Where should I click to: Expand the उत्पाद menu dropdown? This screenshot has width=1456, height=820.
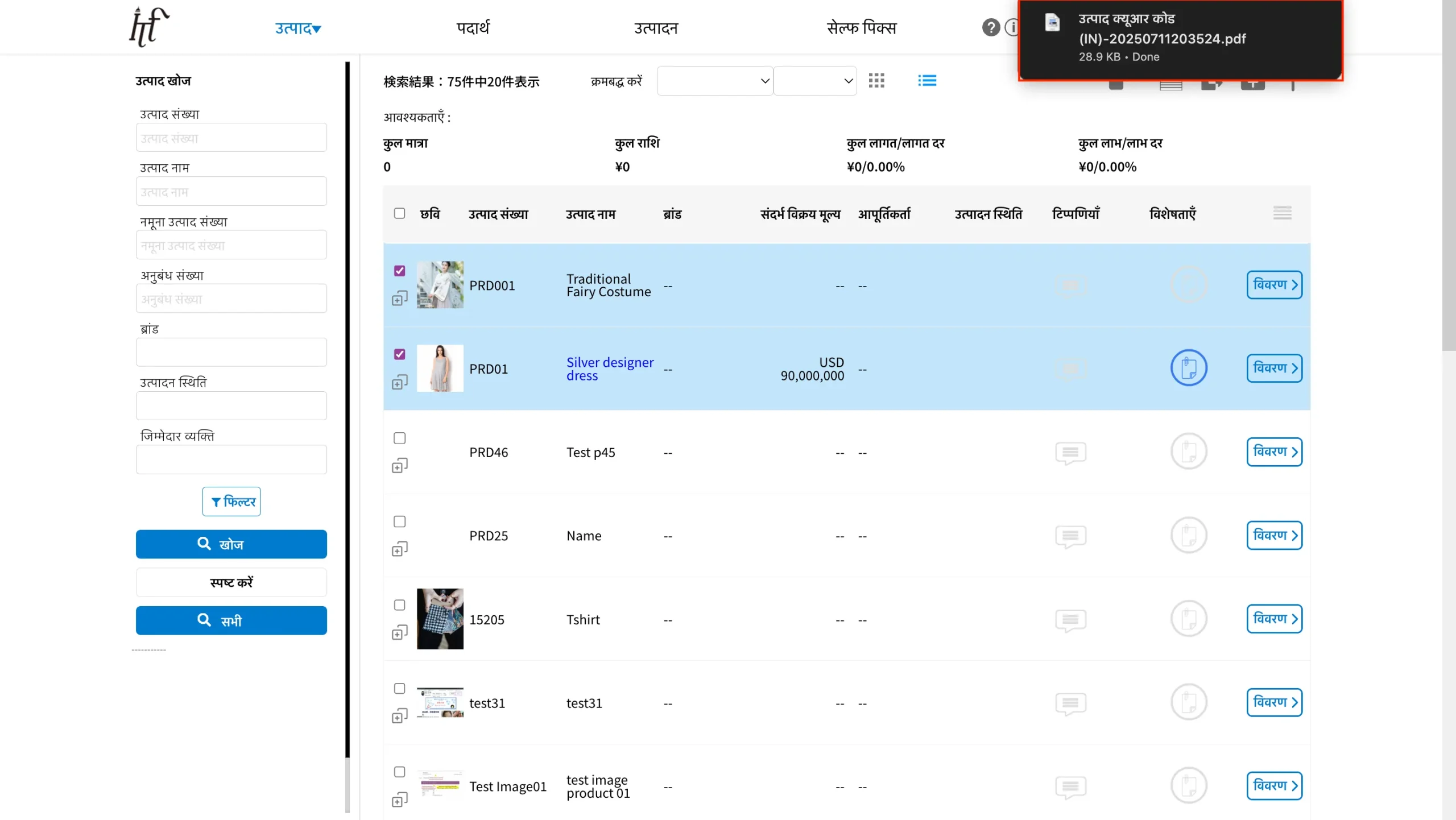pyautogui.click(x=298, y=28)
